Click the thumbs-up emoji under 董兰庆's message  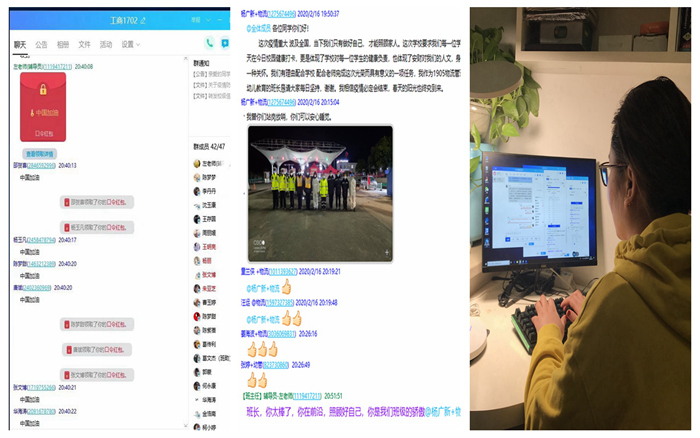tap(285, 286)
